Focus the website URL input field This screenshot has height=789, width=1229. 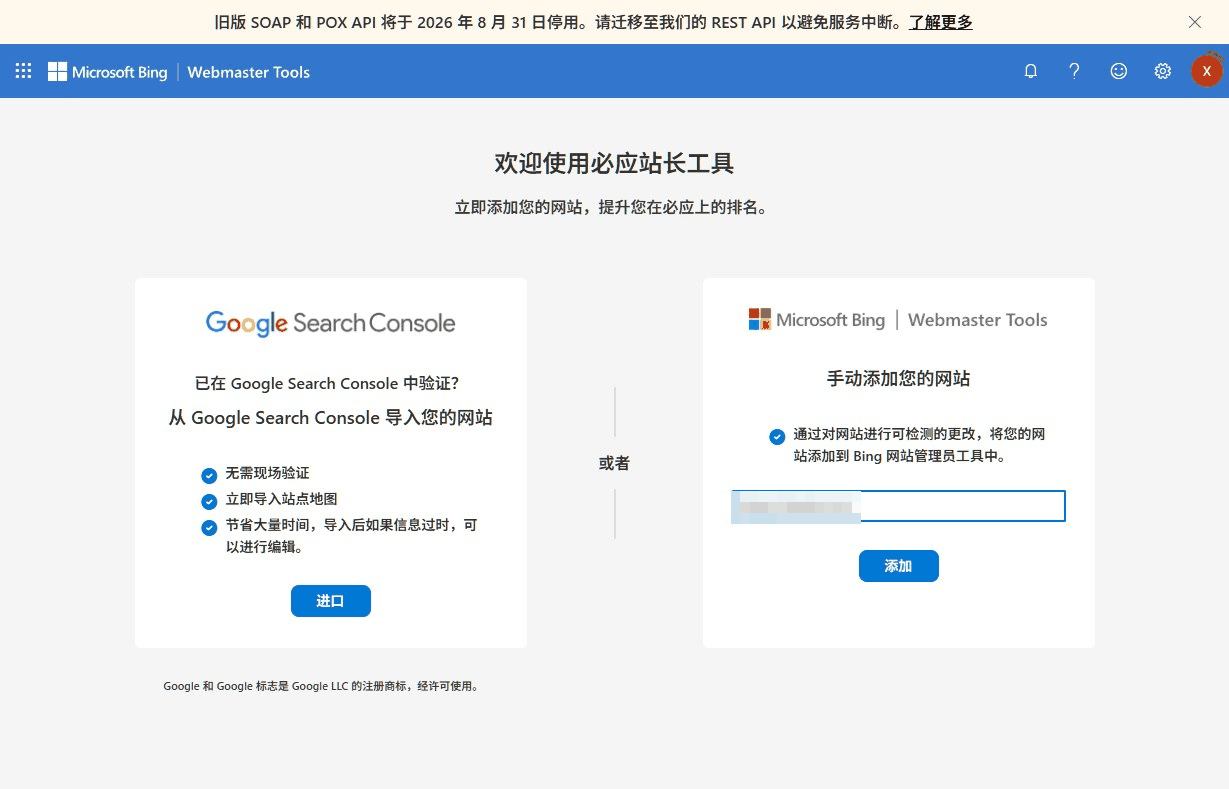[898, 506]
